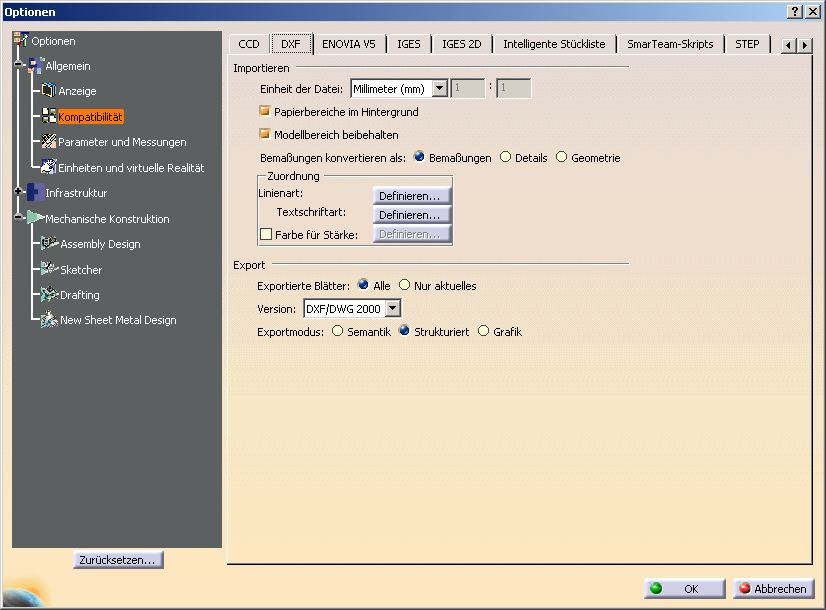Close the Optionen dialog window

(x=813, y=12)
